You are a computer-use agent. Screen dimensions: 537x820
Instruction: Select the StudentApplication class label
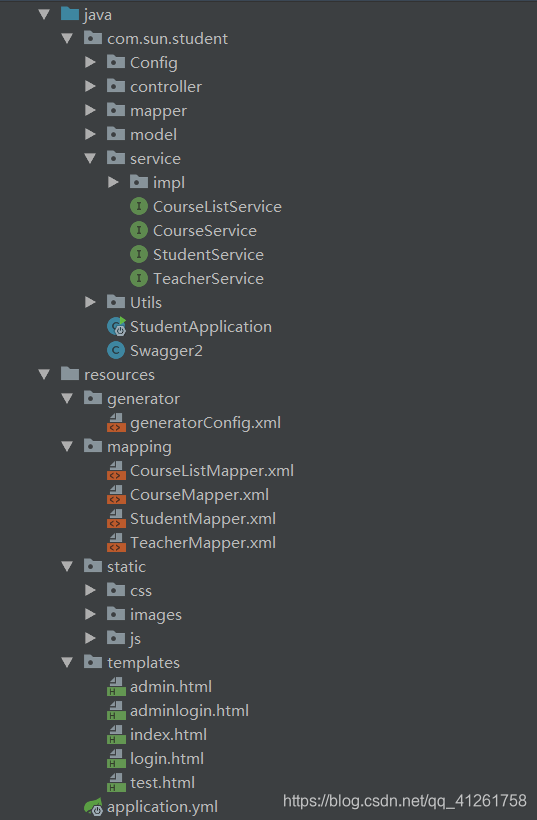point(201,327)
